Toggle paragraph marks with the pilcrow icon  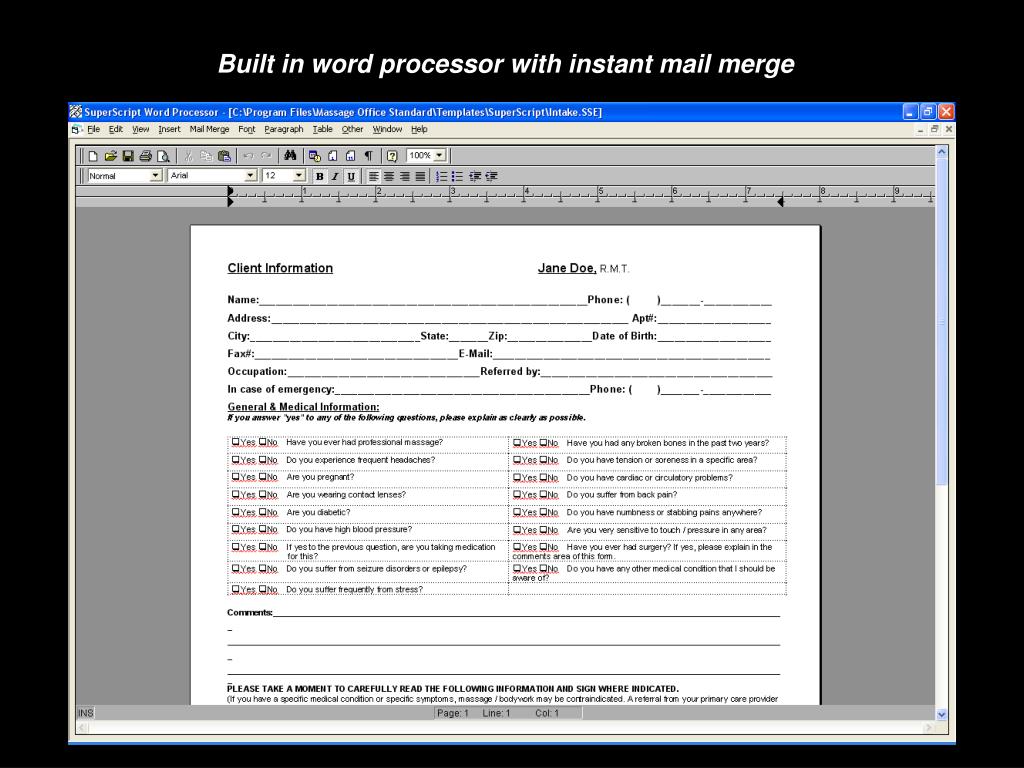368,156
